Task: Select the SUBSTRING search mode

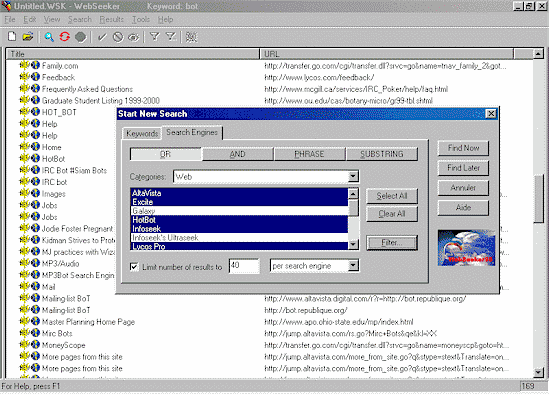Action: coord(382,154)
